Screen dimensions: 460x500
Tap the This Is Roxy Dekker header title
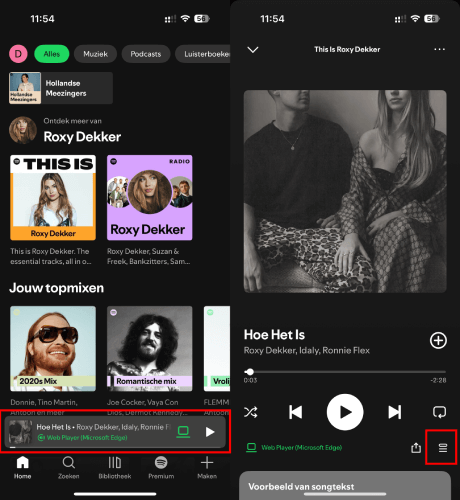pyautogui.click(x=347, y=49)
